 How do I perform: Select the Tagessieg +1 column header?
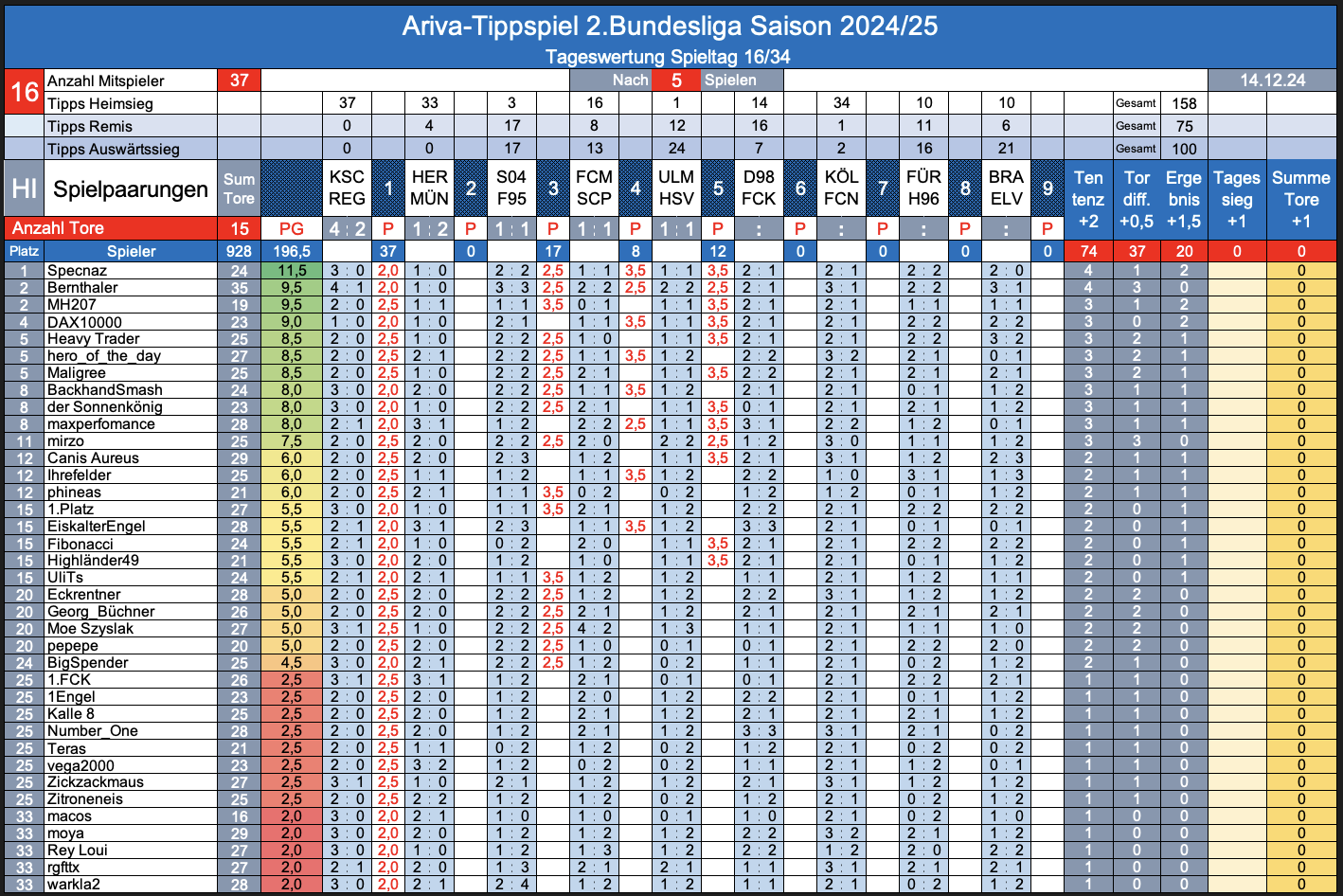point(1237,199)
